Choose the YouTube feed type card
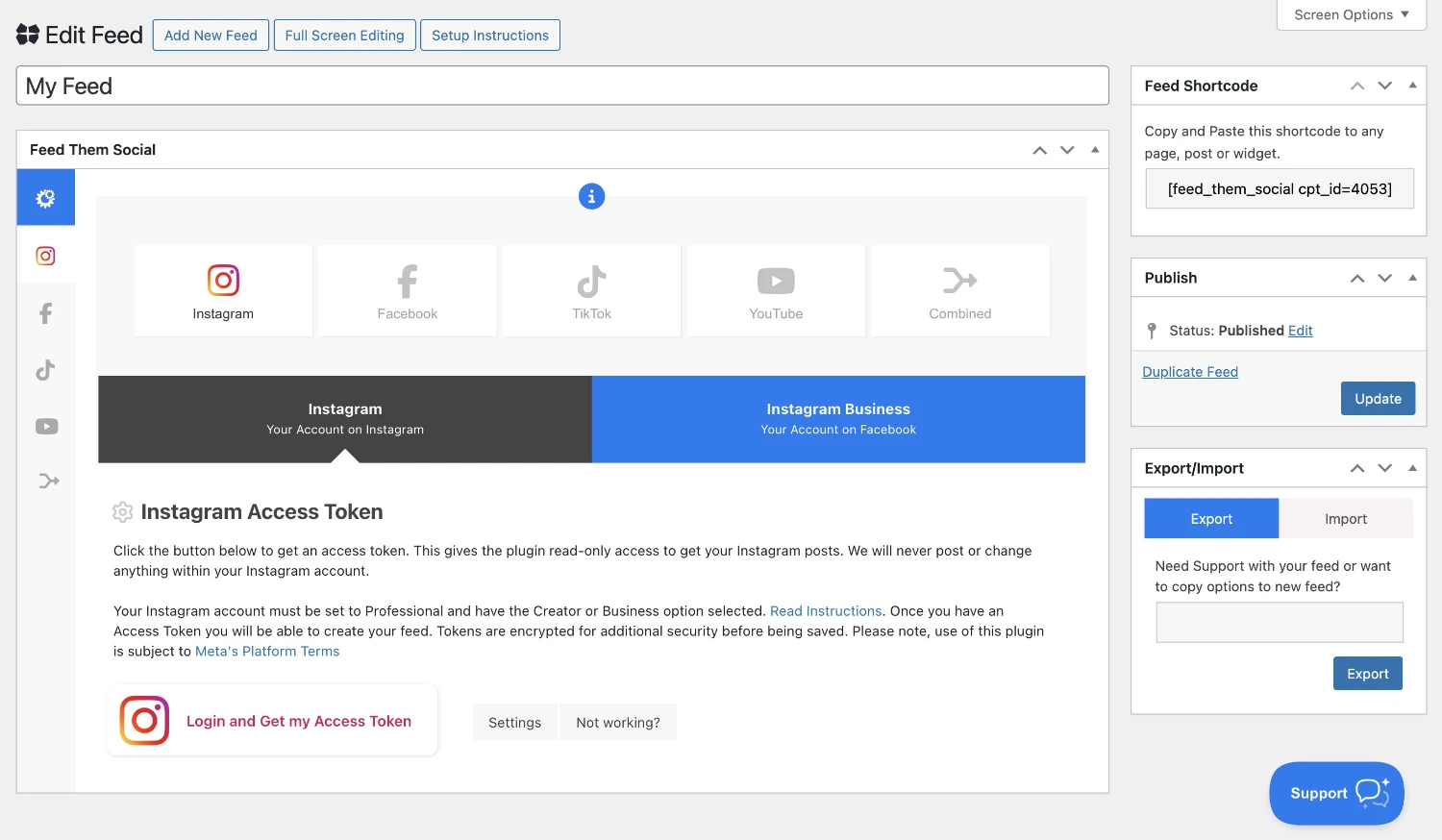 pos(776,291)
